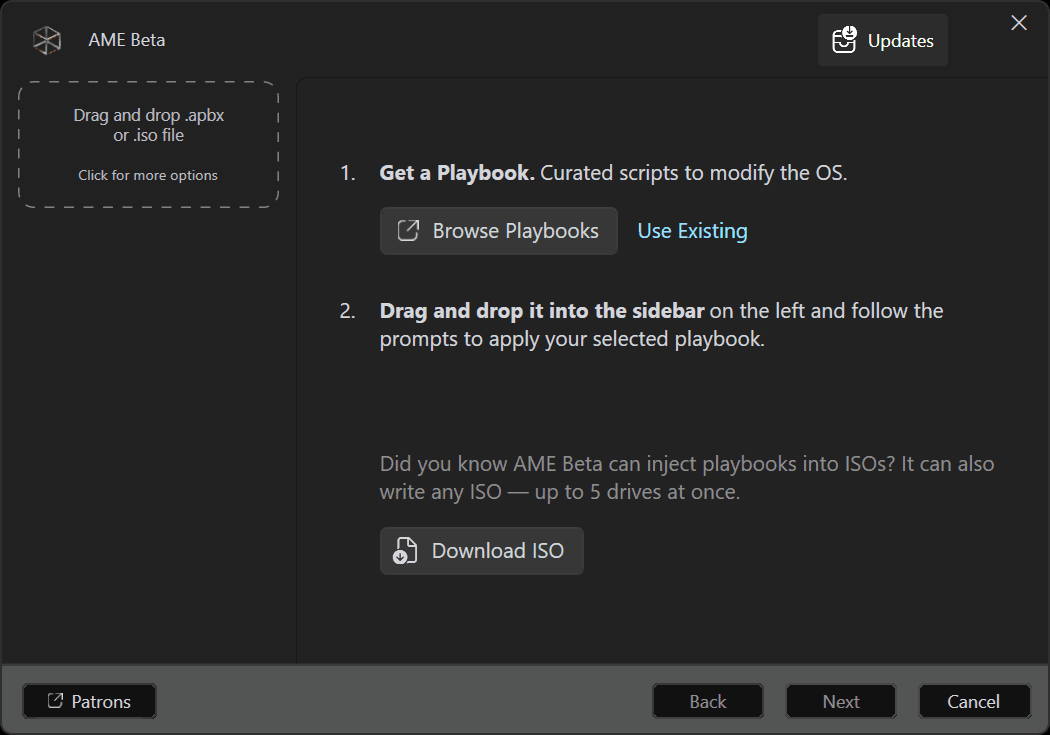Click the 'Get a Playbook.' heading
This screenshot has width=1050, height=735.
tap(457, 173)
